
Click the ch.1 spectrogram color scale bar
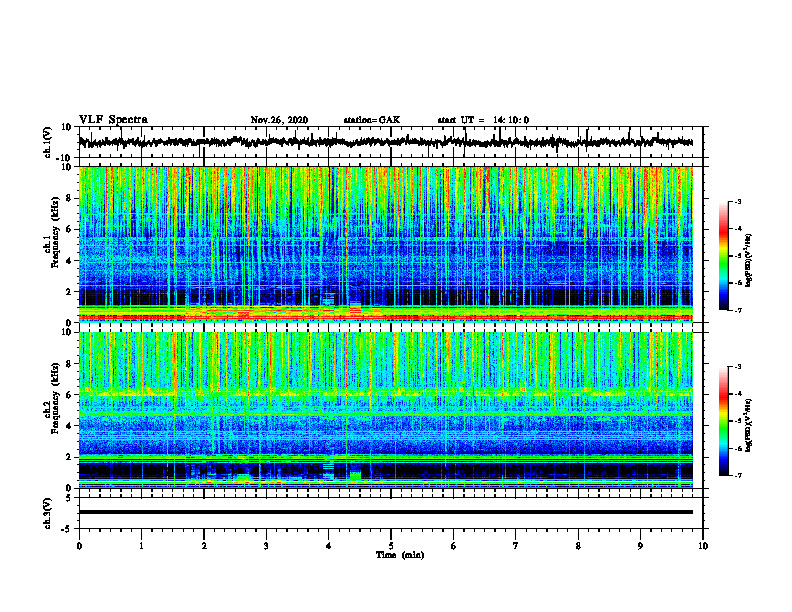(723, 256)
